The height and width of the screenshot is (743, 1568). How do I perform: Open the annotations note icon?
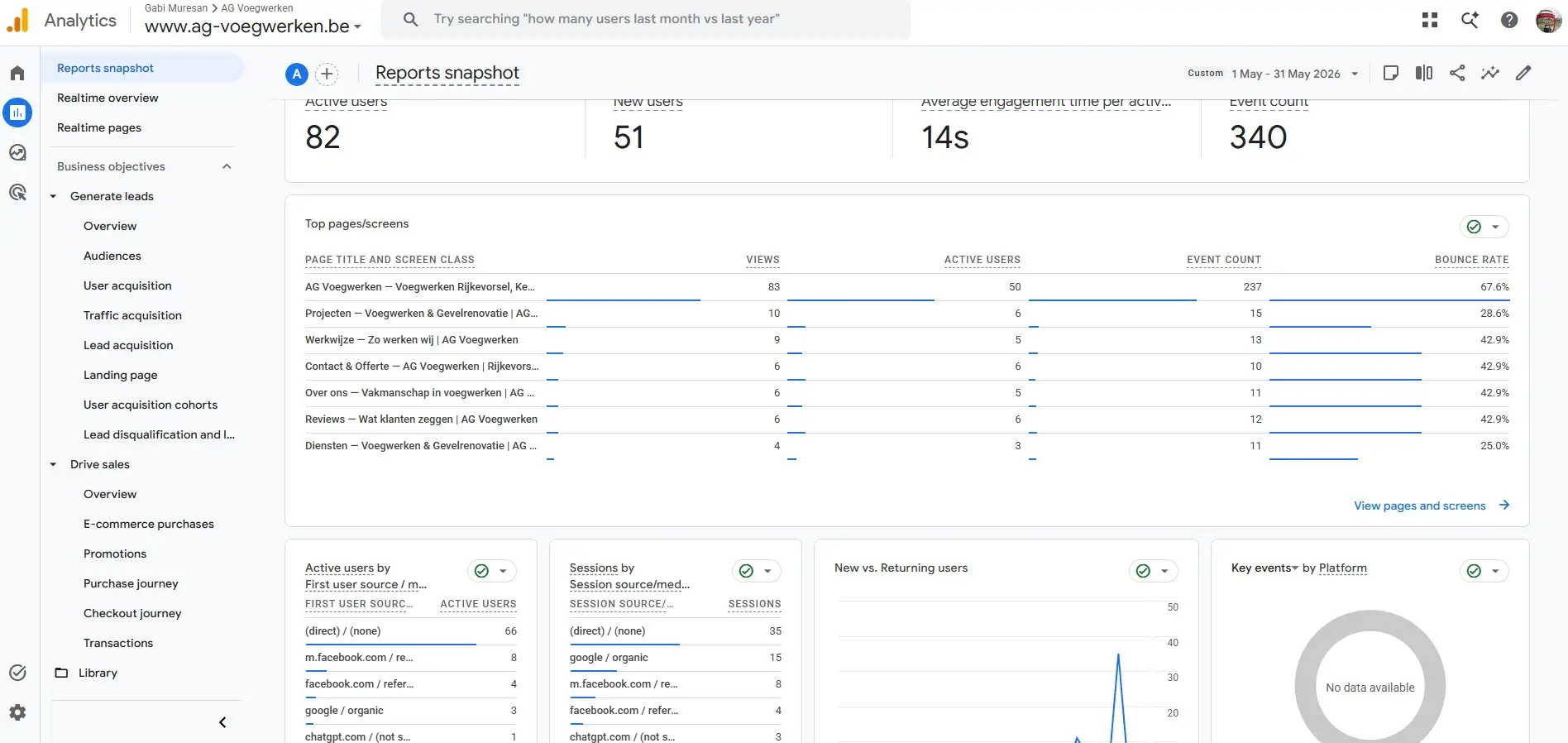pos(1391,73)
